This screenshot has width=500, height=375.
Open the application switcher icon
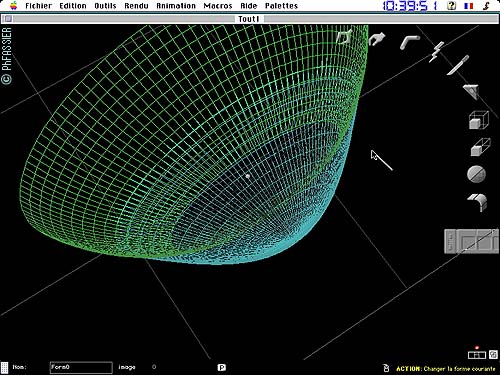(486, 6)
